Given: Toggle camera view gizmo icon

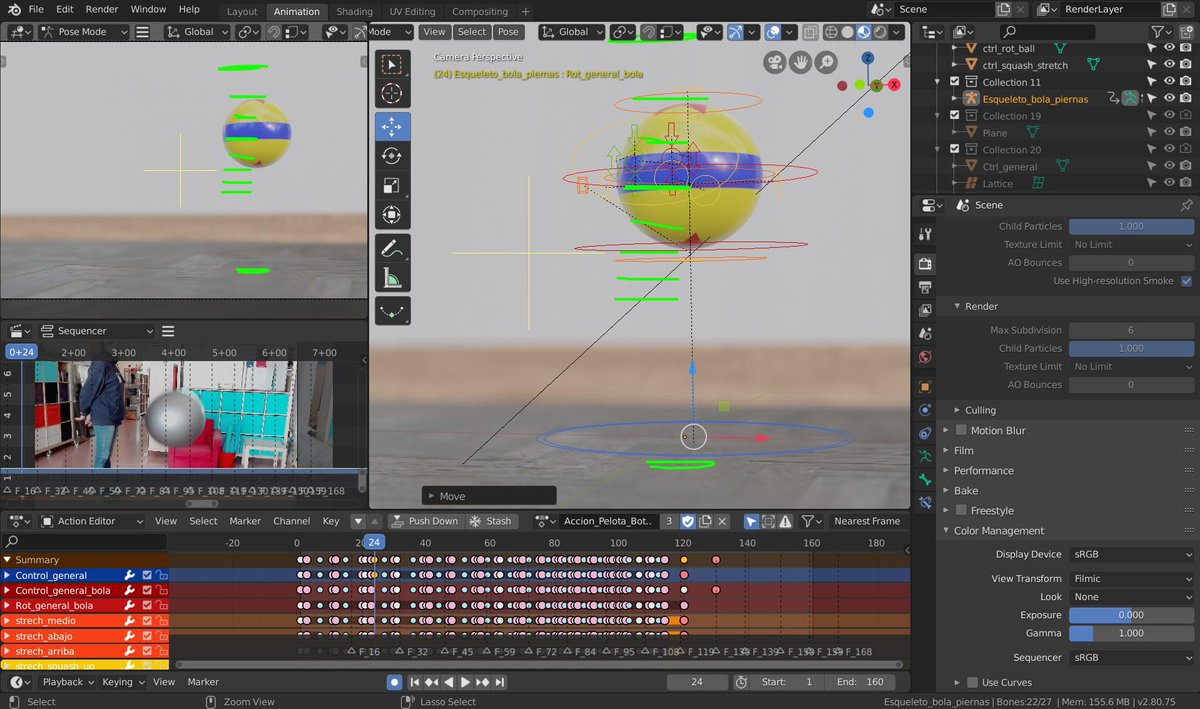Looking at the screenshot, I should coord(775,63).
